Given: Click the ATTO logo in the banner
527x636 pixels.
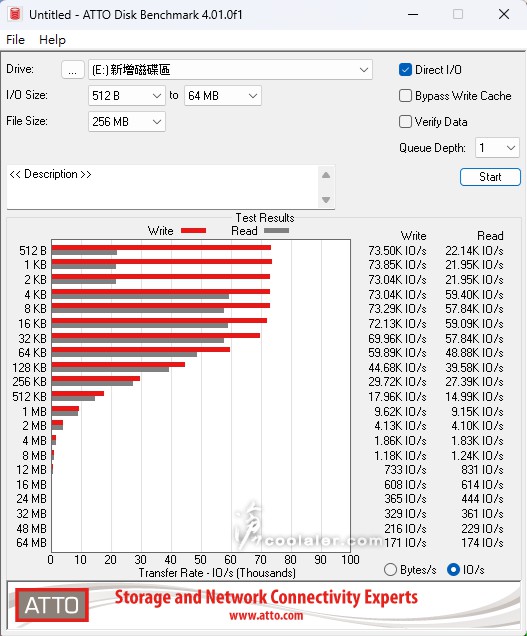Looking at the screenshot, I should [52, 605].
